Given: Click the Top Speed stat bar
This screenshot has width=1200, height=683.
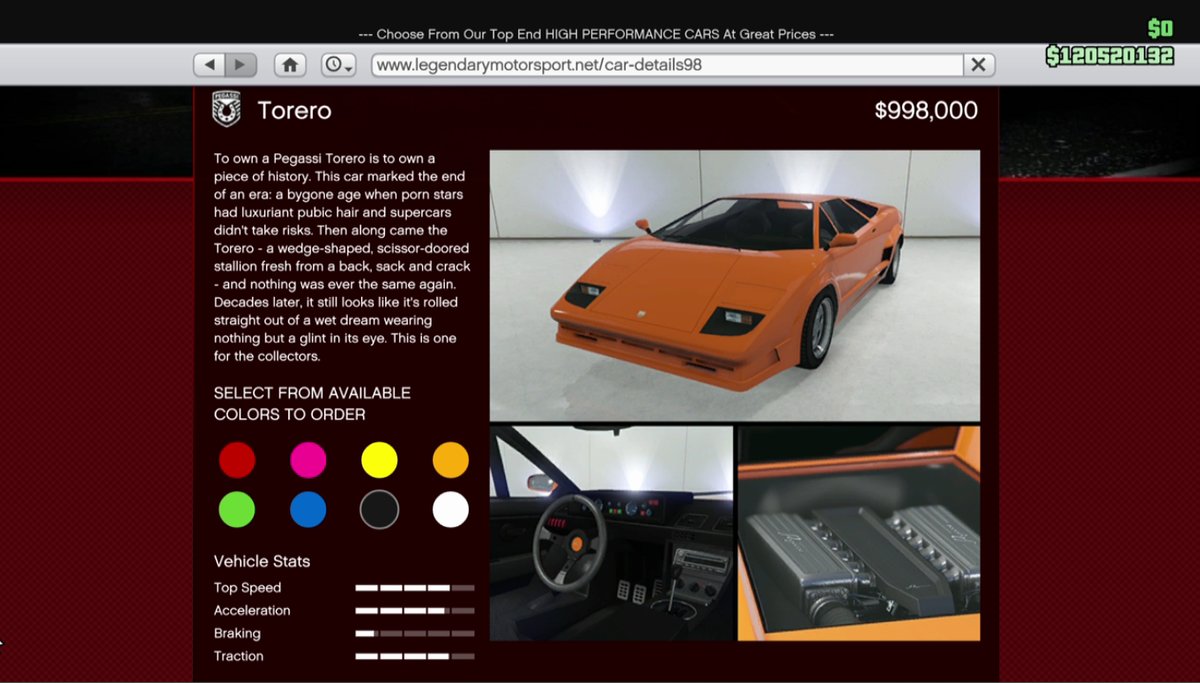Looking at the screenshot, I should (x=415, y=588).
